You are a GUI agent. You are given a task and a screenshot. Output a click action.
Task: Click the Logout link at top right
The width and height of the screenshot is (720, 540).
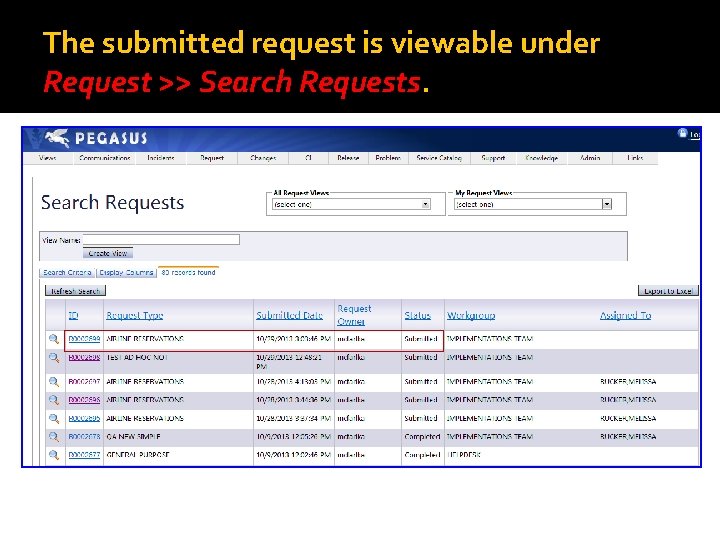point(695,135)
